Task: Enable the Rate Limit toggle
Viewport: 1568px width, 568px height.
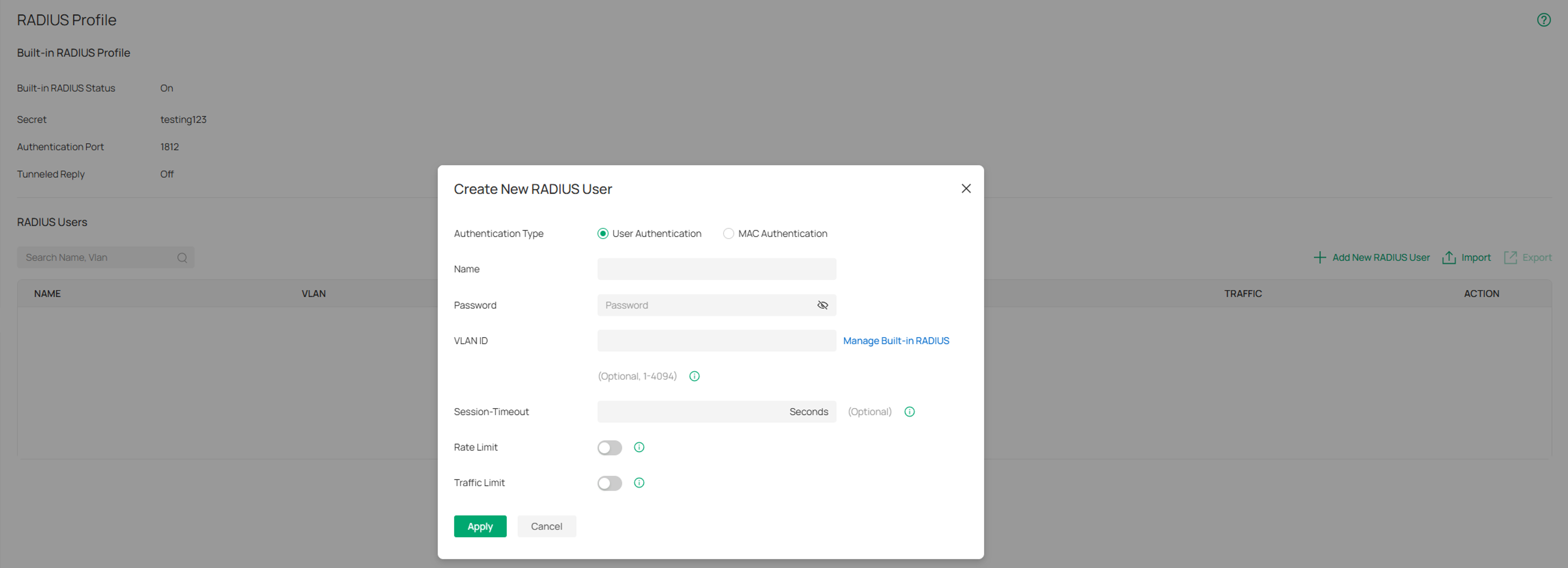Action: [x=609, y=447]
